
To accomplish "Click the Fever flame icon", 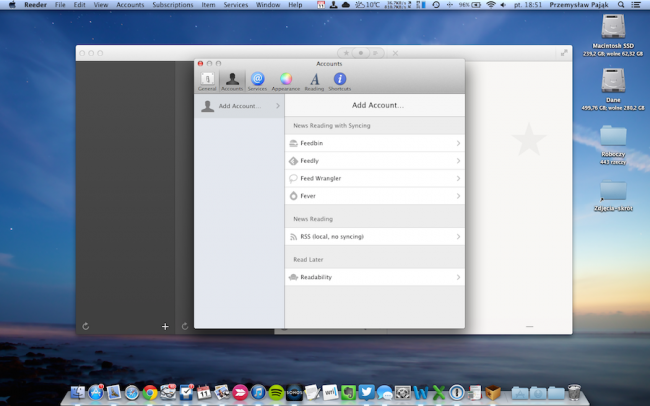I will click(x=293, y=196).
